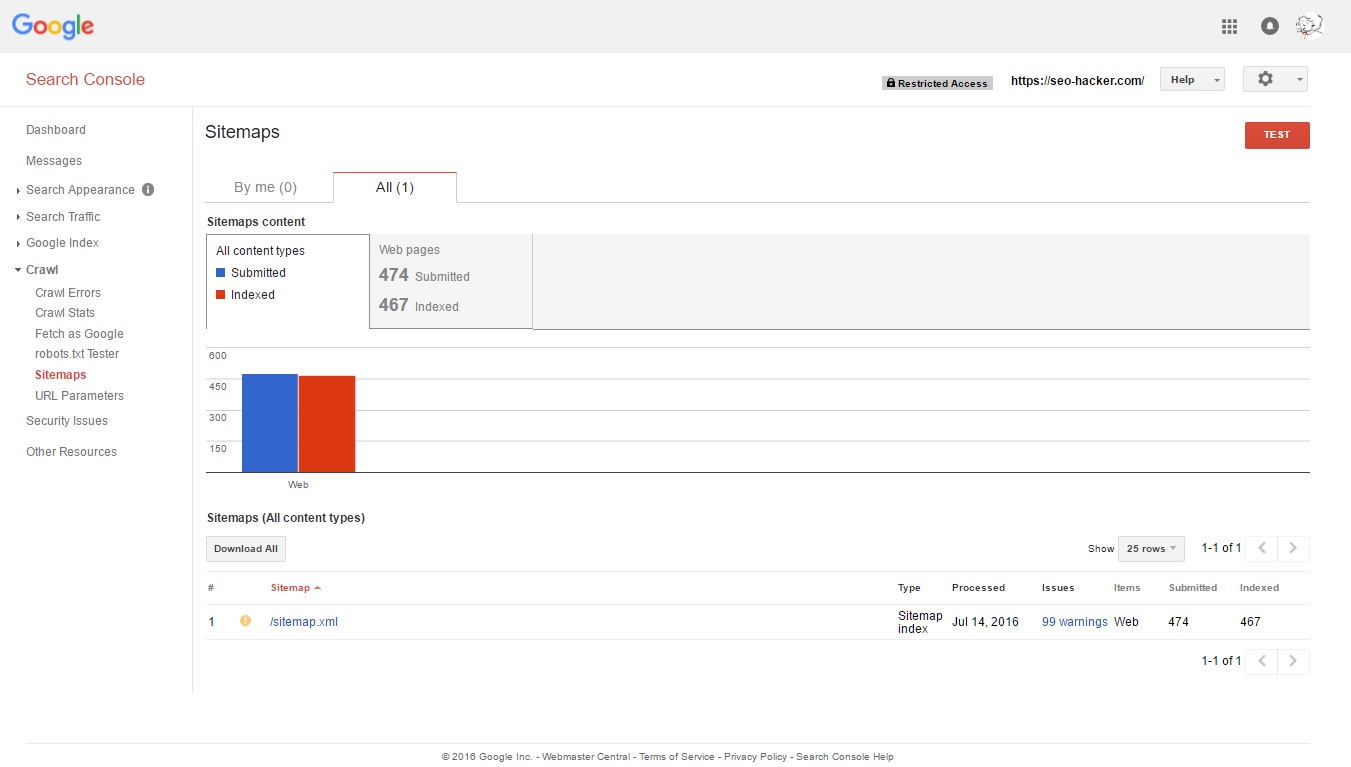
Task: Open the Show 25 rows dropdown
Action: click(1151, 549)
